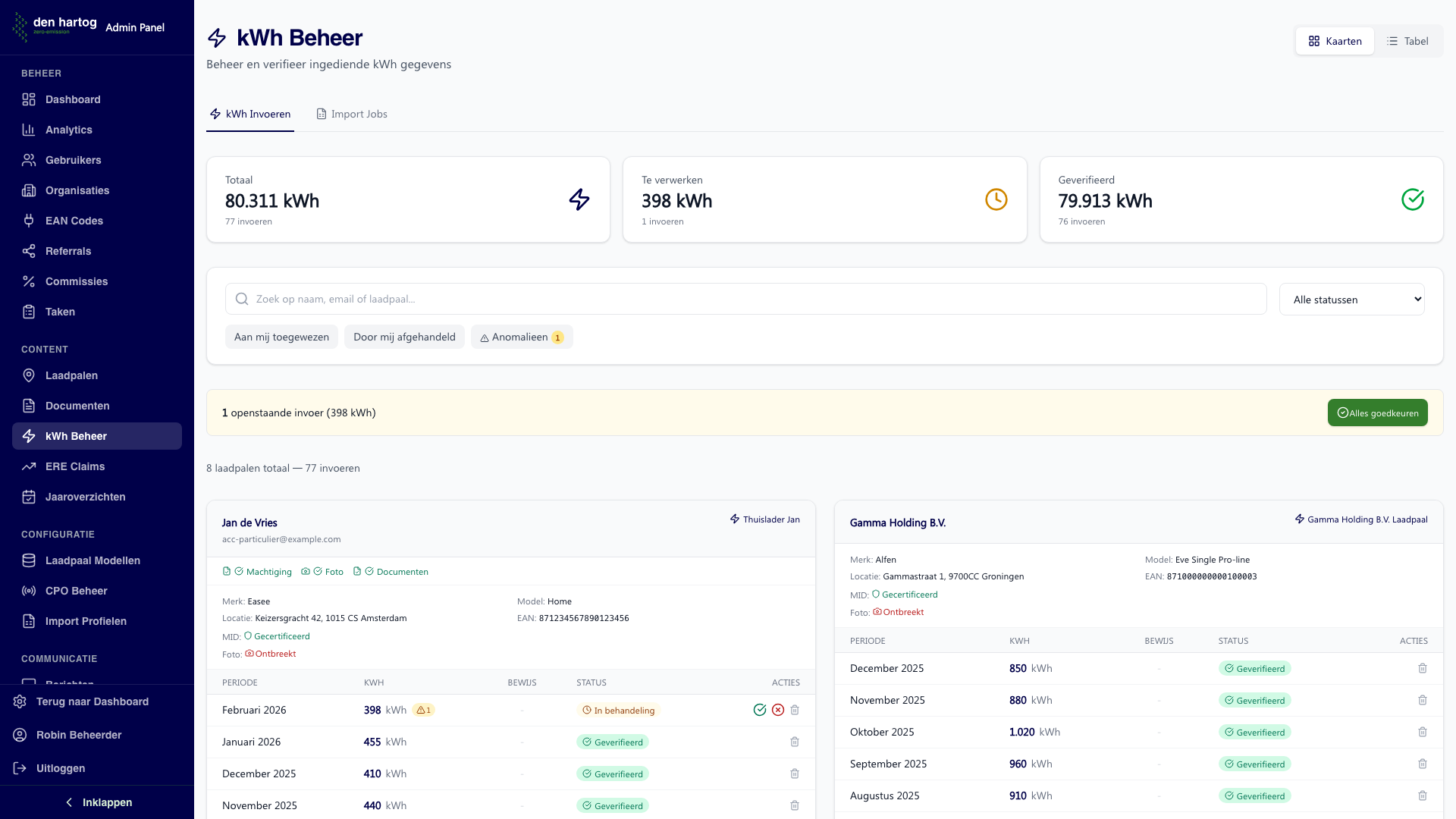Toggle the Anomalieen filter chip
Screen dimensions: 1456x819
click(522, 337)
